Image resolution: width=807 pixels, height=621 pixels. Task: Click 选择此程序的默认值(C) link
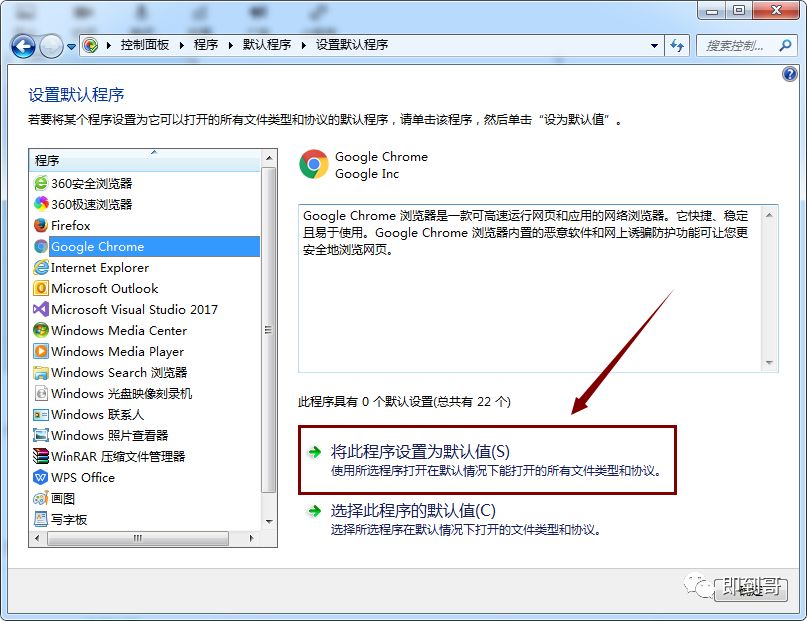click(x=413, y=510)
